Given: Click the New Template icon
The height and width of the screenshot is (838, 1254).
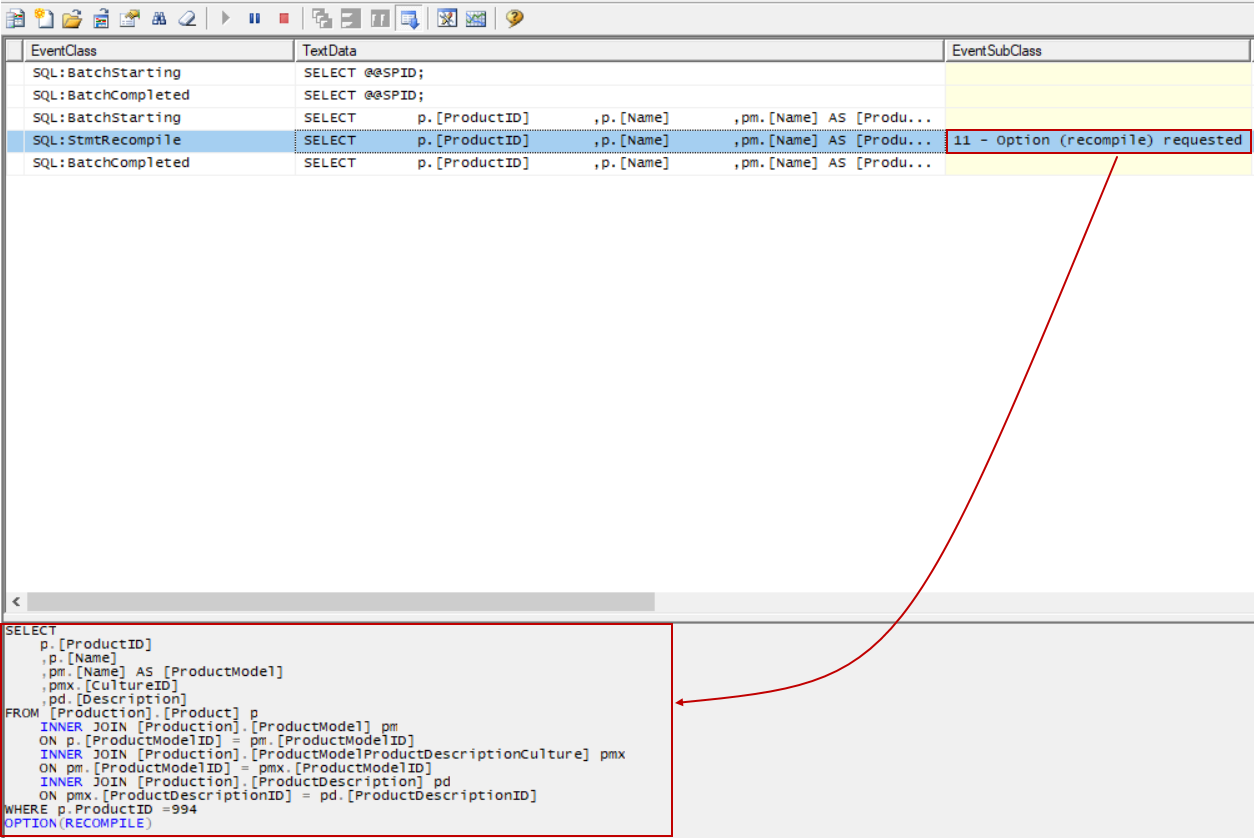Looking at the screenshot, I should [x=43, y=18].
